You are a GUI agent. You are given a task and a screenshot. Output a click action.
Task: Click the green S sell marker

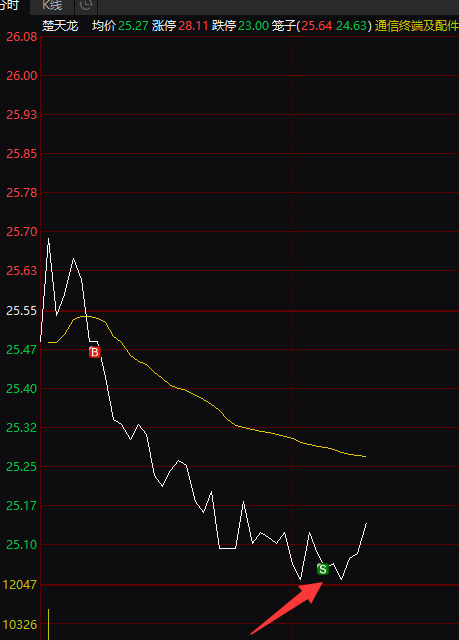pos(322,569)
